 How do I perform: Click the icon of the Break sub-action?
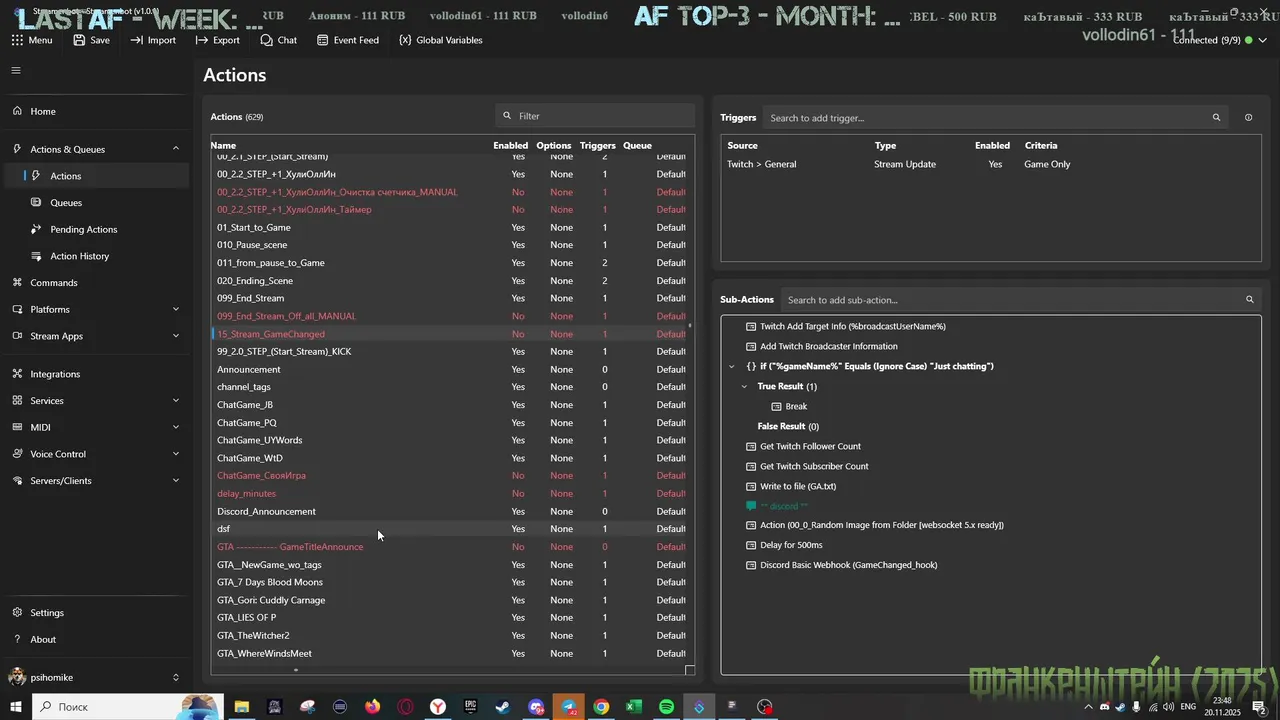(777, 406)
